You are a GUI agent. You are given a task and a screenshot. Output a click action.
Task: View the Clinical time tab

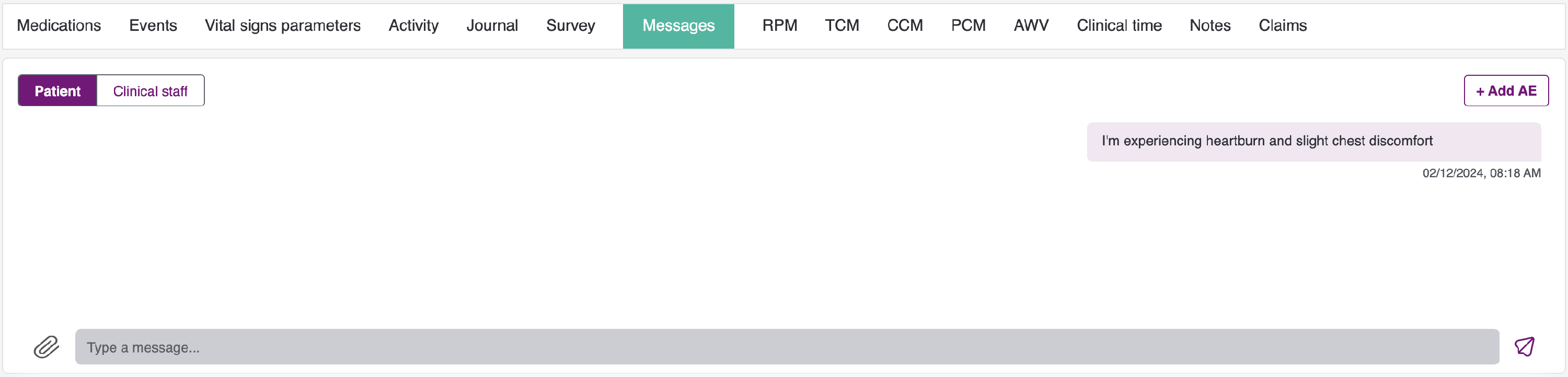point(1119,26)
